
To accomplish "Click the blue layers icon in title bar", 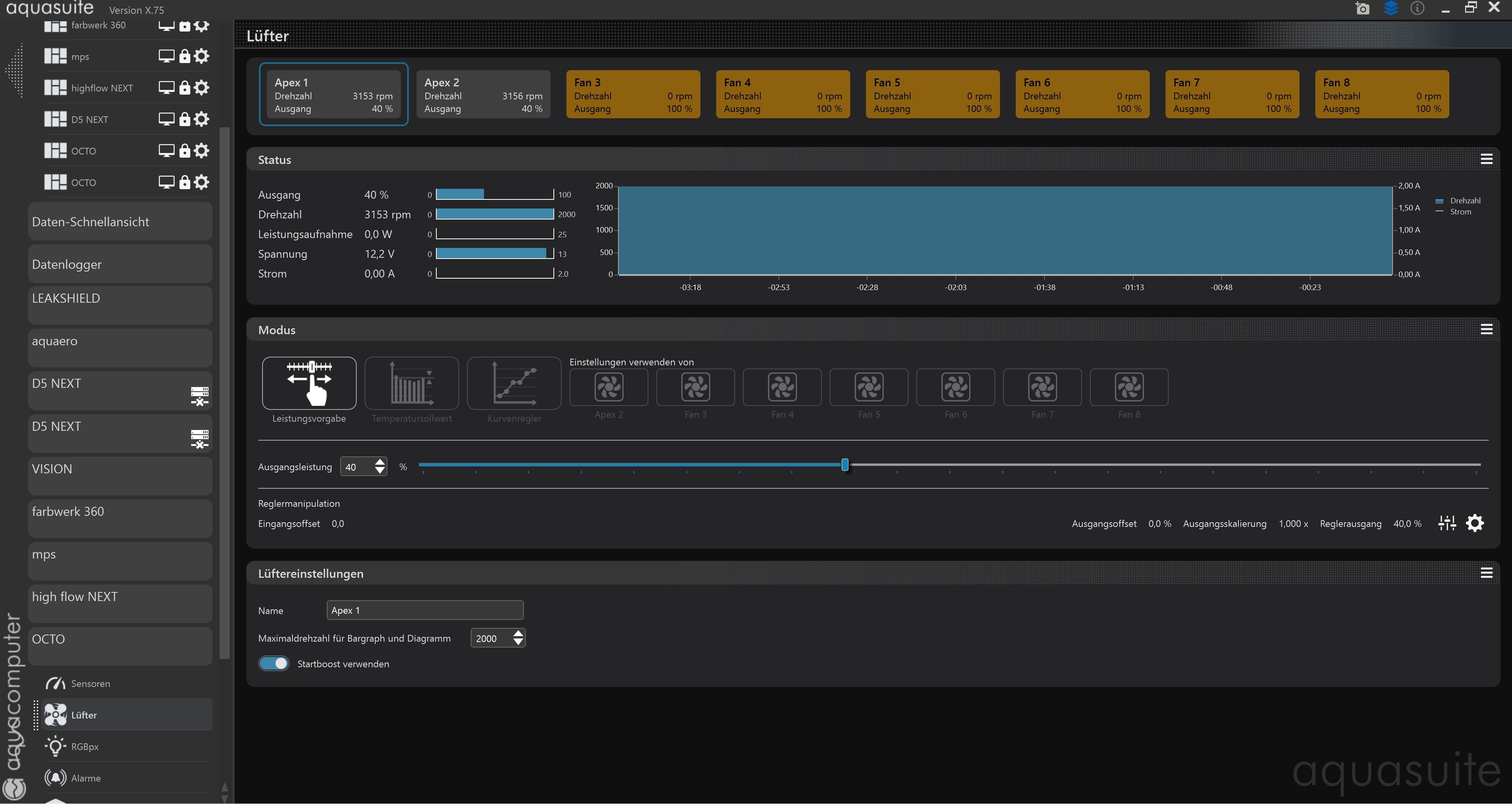I will click(x=1391, y=8).
